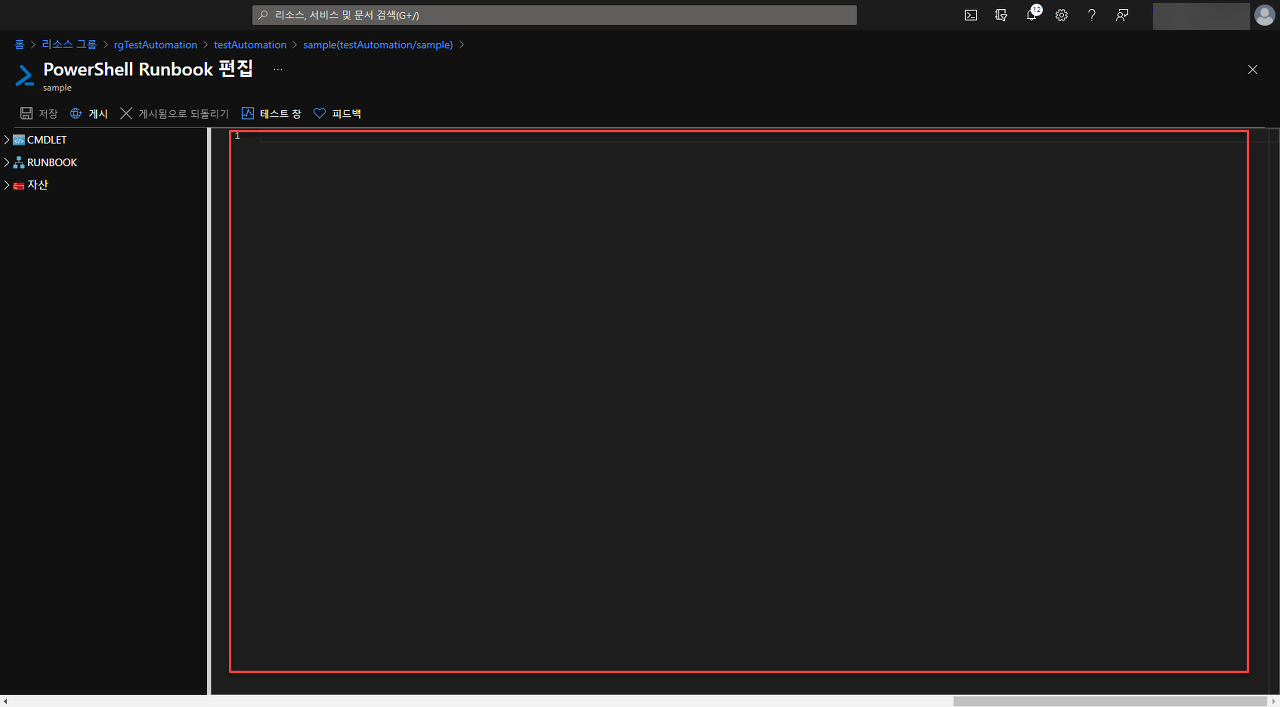Open the portal settings gear
1280x707 pixels.
tap(1062, 15)
